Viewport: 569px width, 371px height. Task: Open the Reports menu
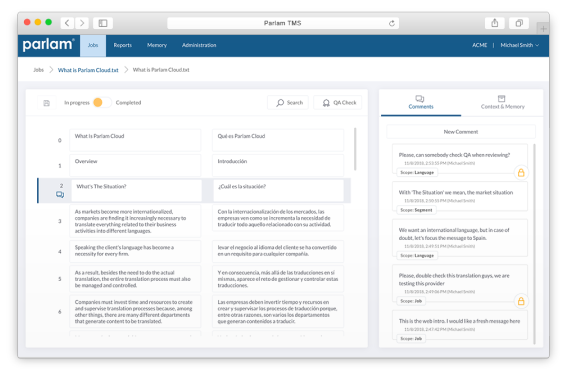(x=123, y=45)
